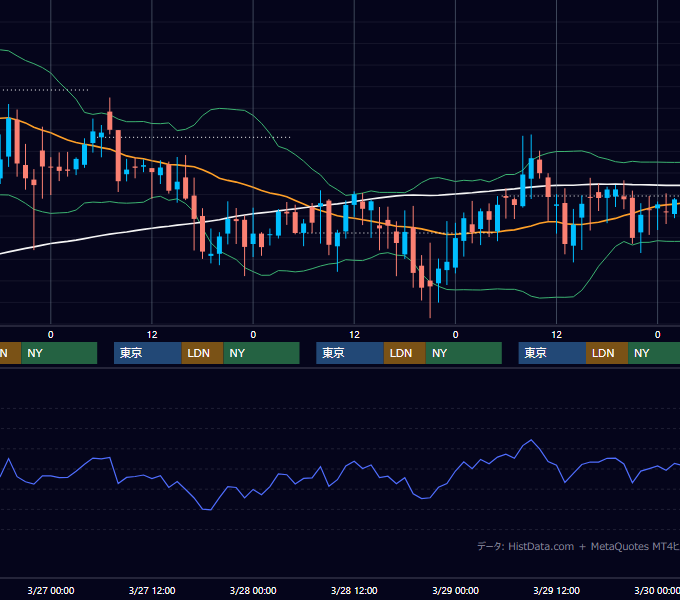This screenshot has width=680, height=600.
Task: Click the oscillator line's highest peak on 3/29
Action: click(x=531, y=440)
